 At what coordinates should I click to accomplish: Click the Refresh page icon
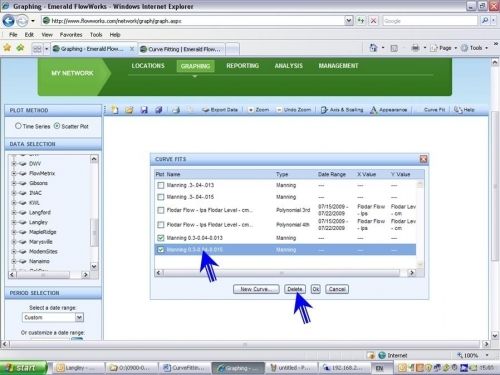click(x=361, y=21)
